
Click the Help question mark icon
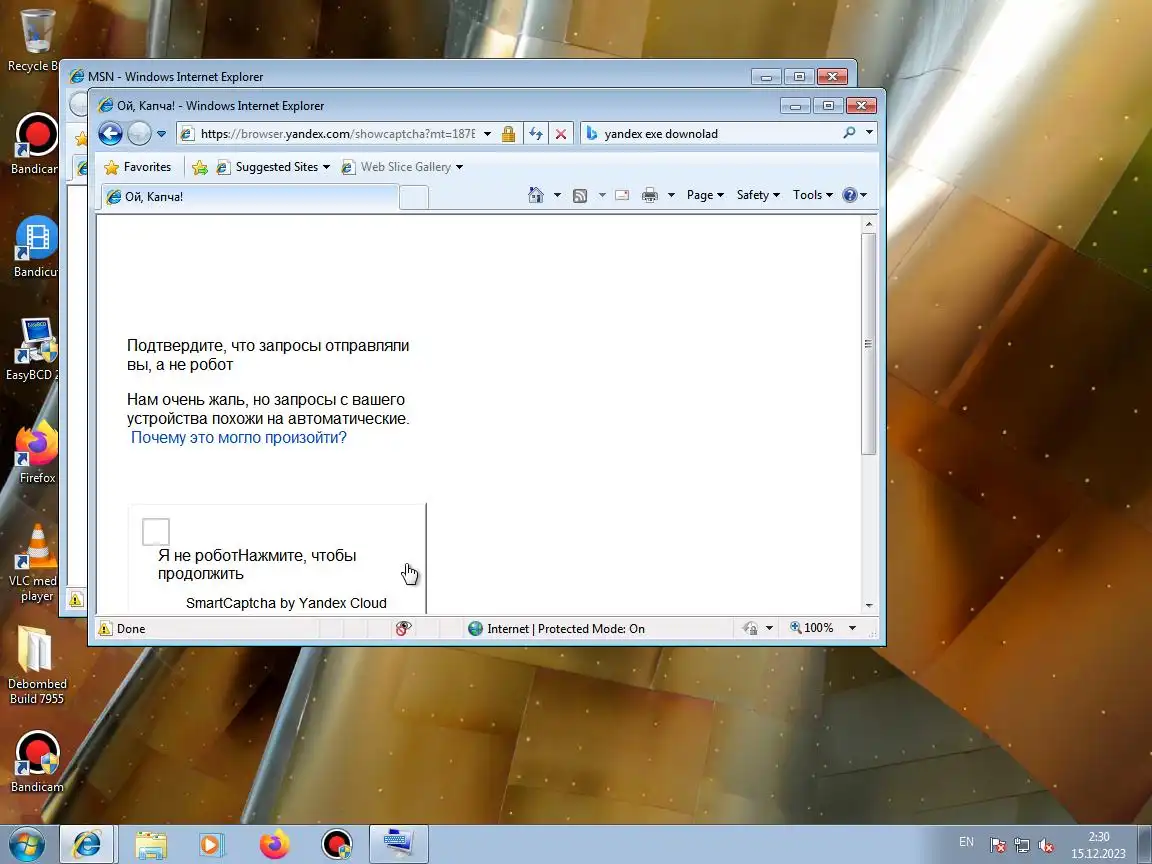pyautogui.click(x=850, y=195)
